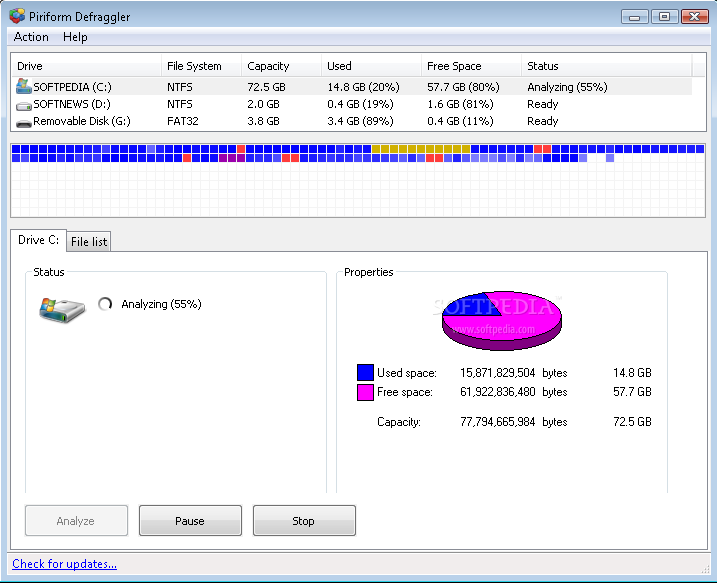
Task: Click the analyzing spinner icon
Action: click(x=105, y=304)
